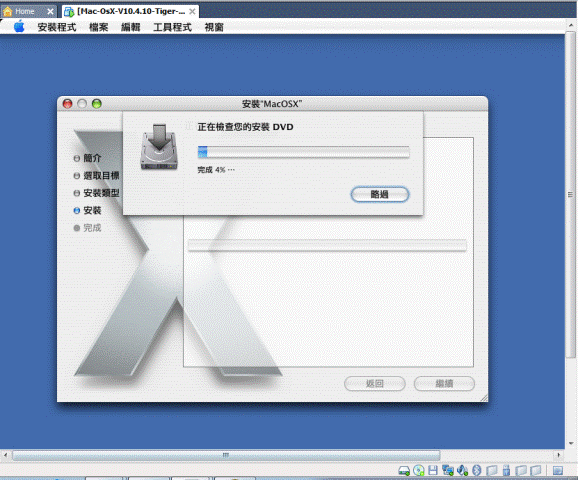The width and height of the screenshot is (578, 480).
Task: Click the Home tab icon
Action: pos(7,11)
